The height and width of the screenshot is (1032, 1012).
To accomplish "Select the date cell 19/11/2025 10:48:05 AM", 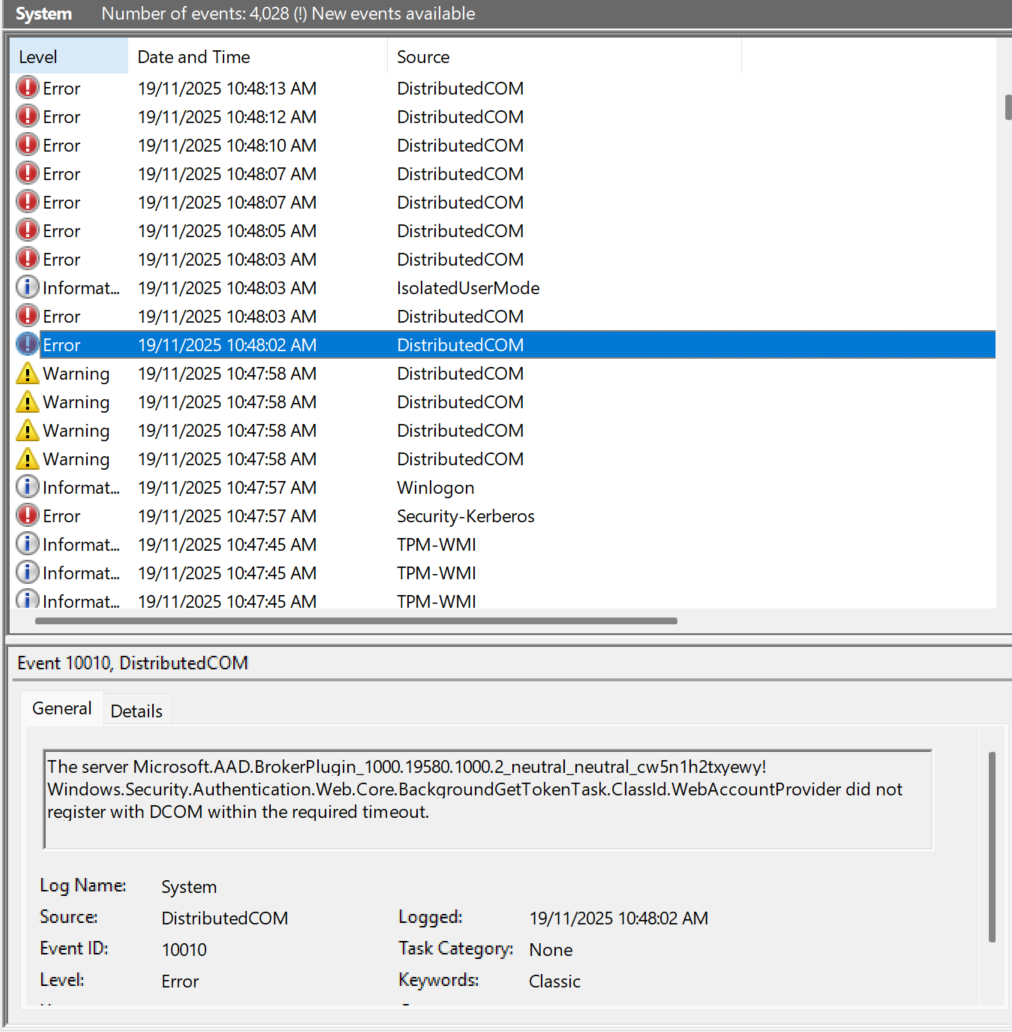I will [x=227, y=230].
